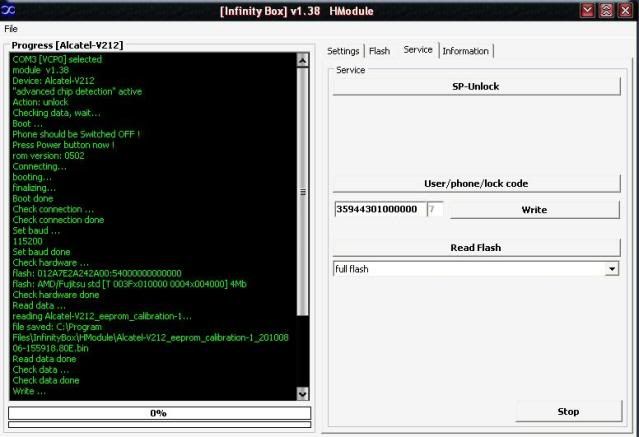Image resolution: width=639 pixels, height=437 pixels.
Task: Click the log scrollbar up arrow
Action: (x=304, y=60)
